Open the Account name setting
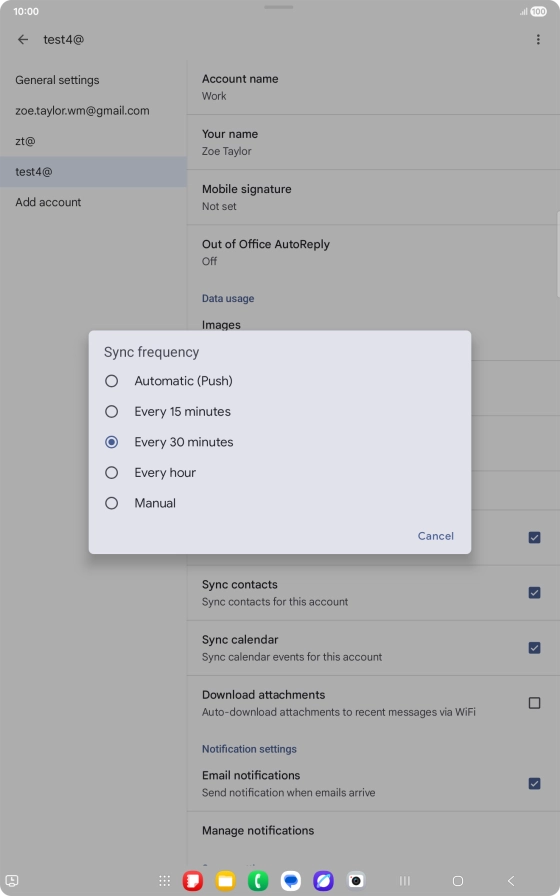The width and height of the screenshot is (560, 896). pos(373,87)
